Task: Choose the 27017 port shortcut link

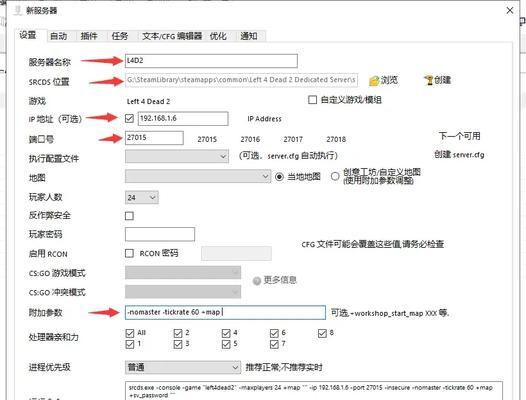Action: [293, 139]
